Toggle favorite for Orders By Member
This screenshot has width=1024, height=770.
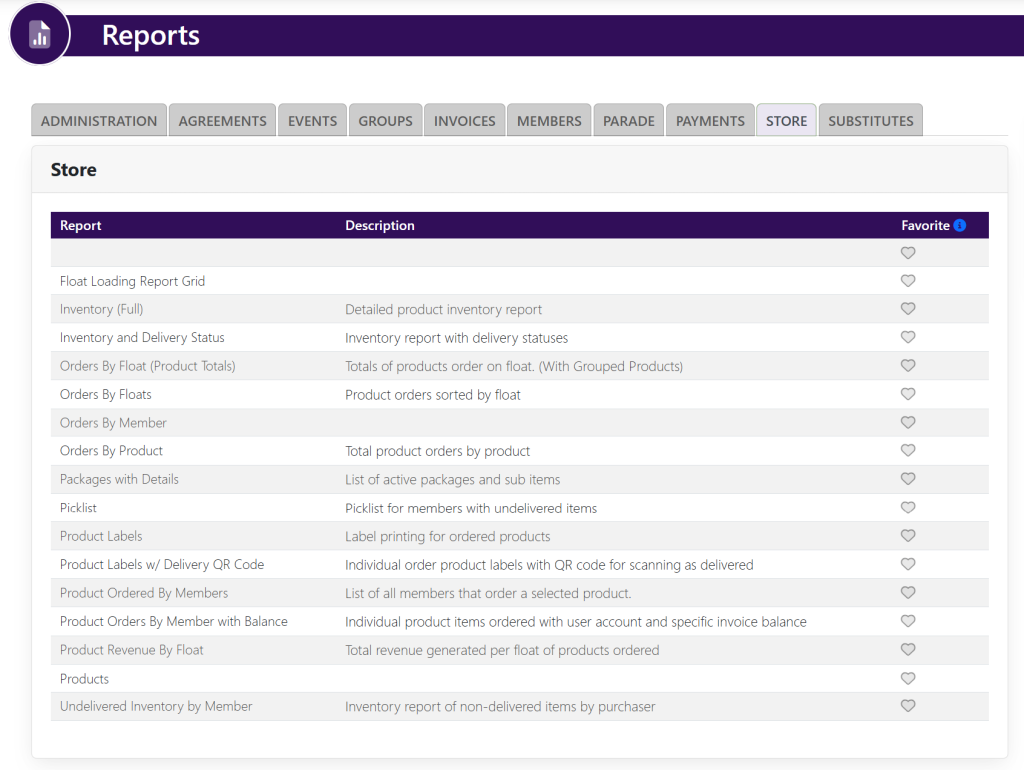point(908,423)
